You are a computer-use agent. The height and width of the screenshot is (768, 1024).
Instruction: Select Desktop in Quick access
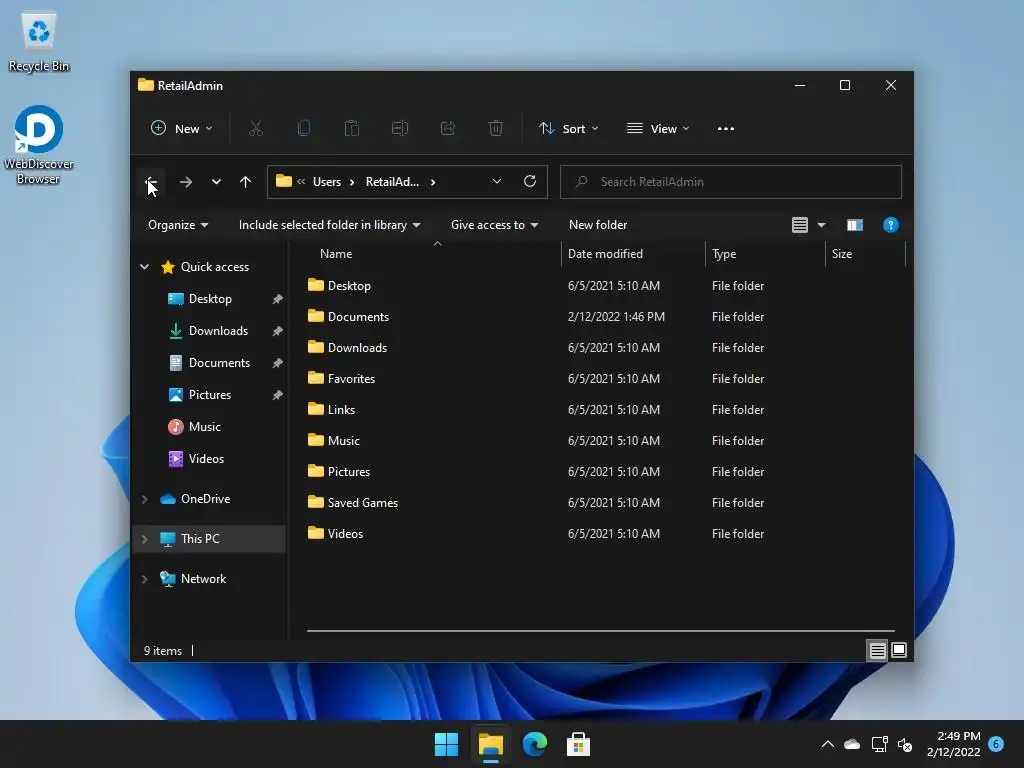click(x=210, y=298)
